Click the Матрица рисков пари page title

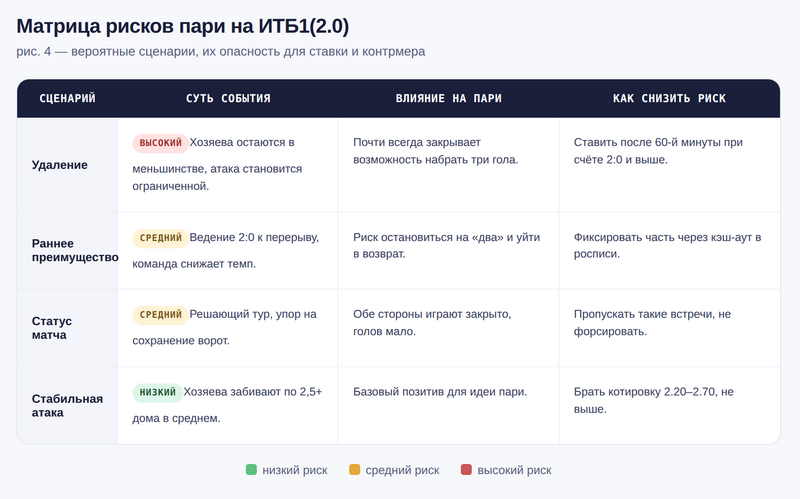click(183, 26)
